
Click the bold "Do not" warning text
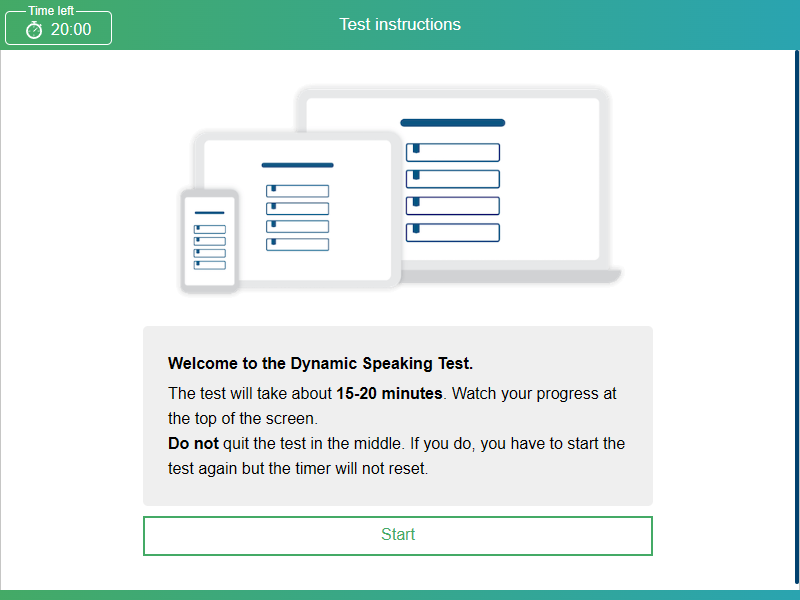[193, 443]
